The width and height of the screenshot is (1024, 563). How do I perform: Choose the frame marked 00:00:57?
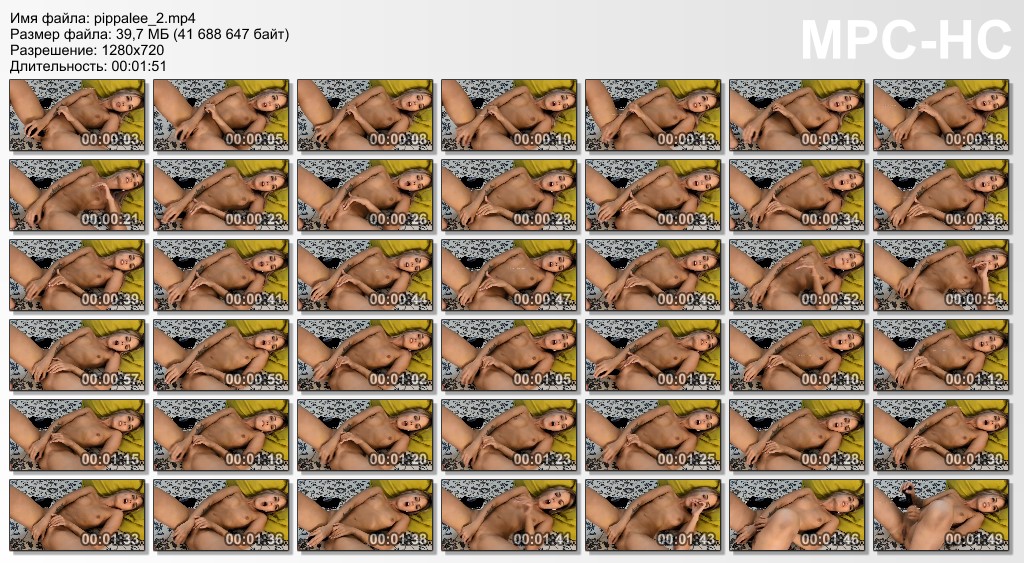pos(77,355)
